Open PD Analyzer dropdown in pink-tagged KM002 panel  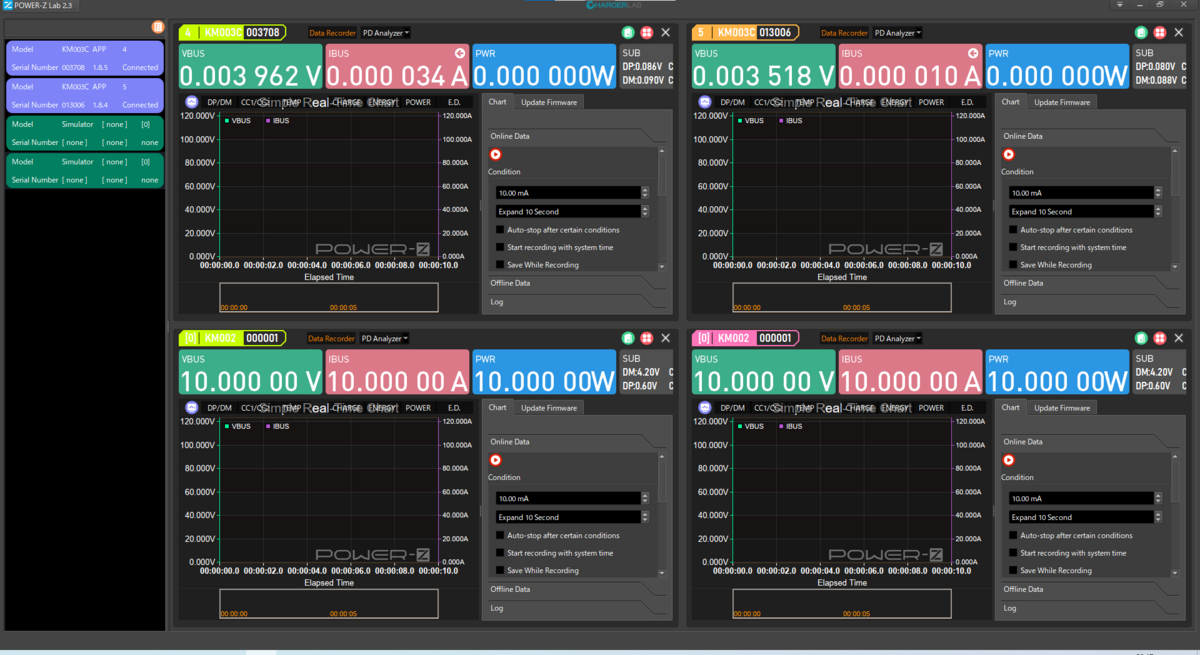[x=898, y=339]
